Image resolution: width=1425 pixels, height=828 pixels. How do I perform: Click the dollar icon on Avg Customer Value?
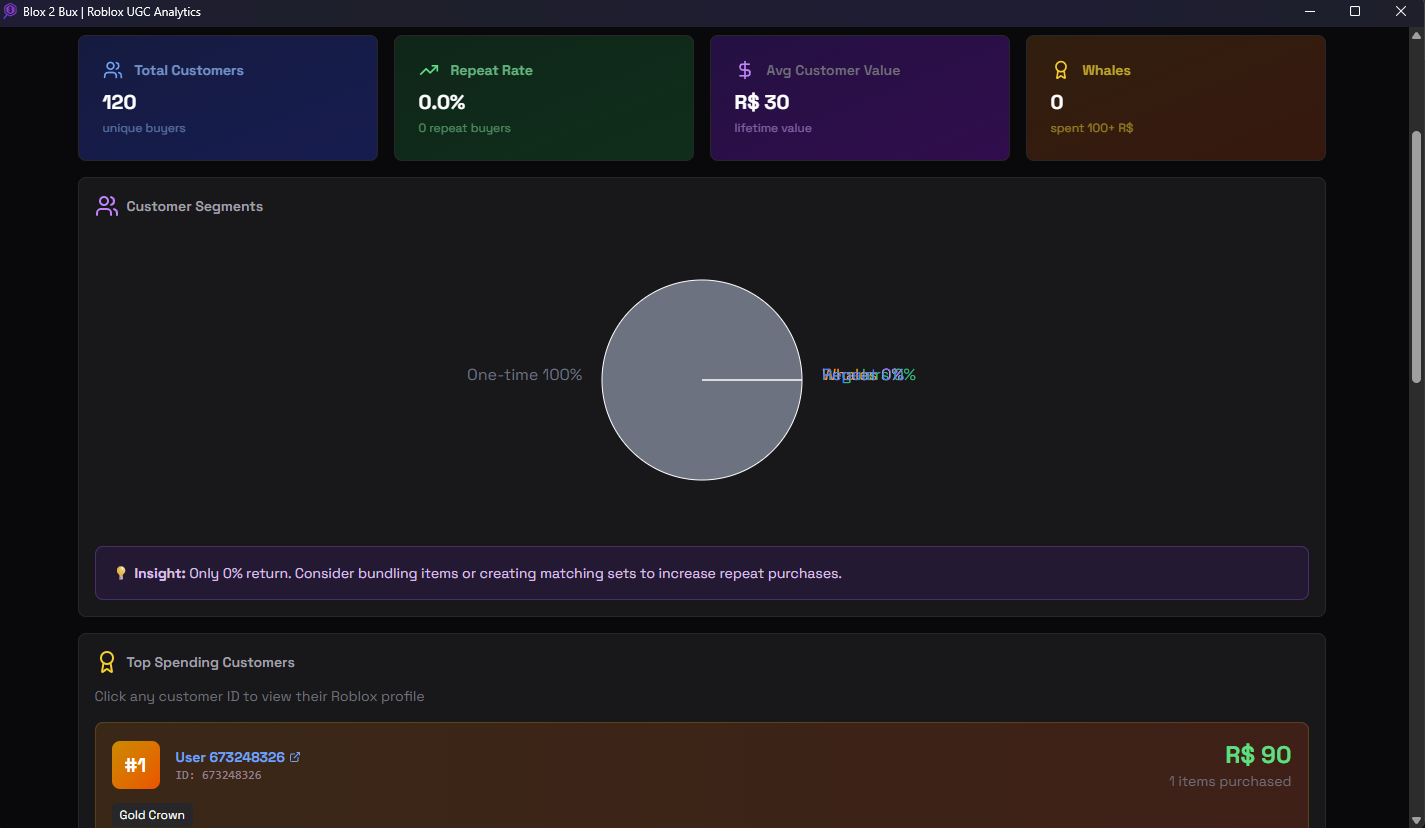click(x=744, y=70)
